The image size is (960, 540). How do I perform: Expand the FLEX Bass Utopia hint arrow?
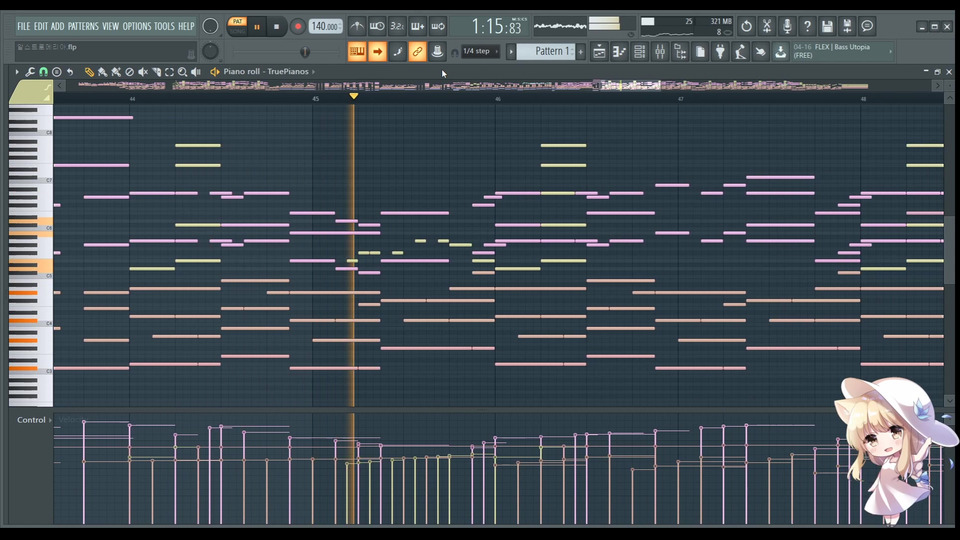pyautogui.click(x=890, y=51)
